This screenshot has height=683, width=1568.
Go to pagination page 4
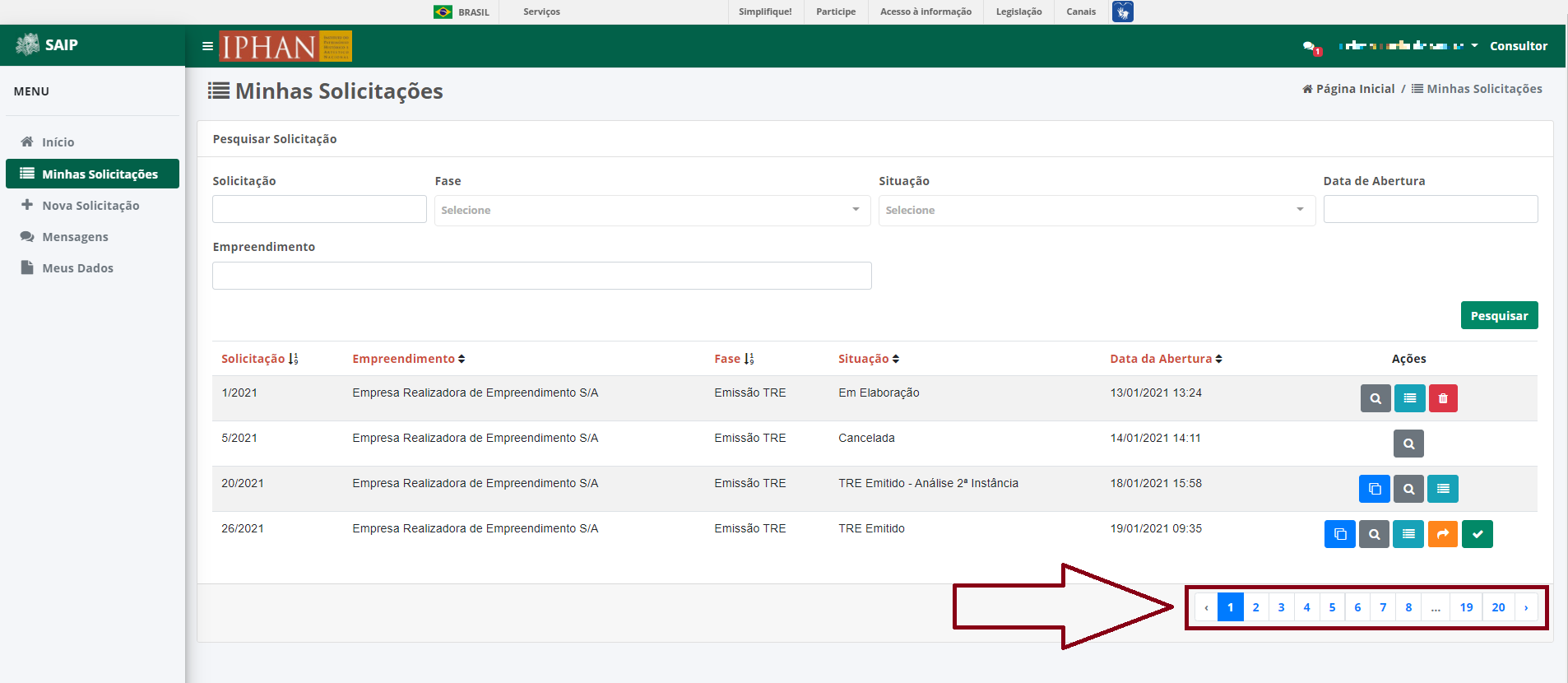pyautogui.click(x=1306, y=607)
